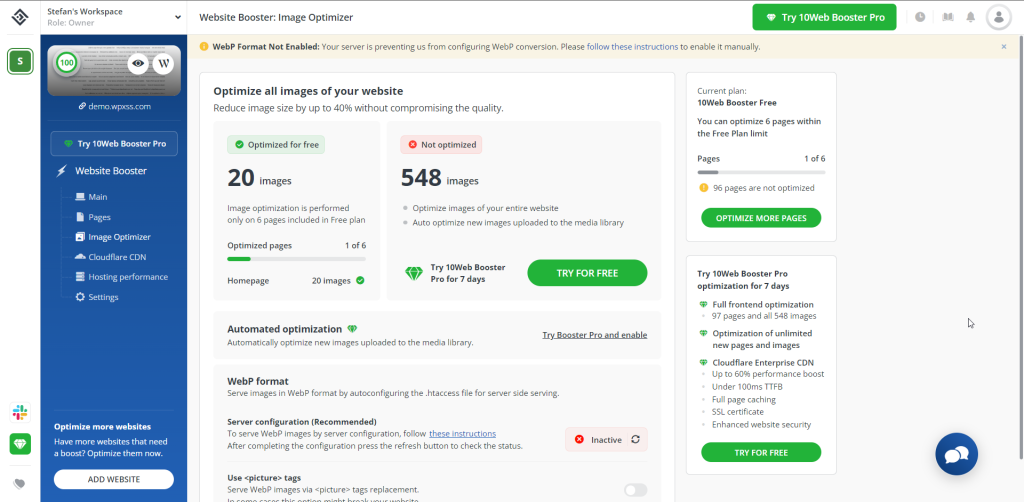Screen dimensions: 1024x502
Task: Open the clock history icon in the top bar
Action: pos(920,17)
